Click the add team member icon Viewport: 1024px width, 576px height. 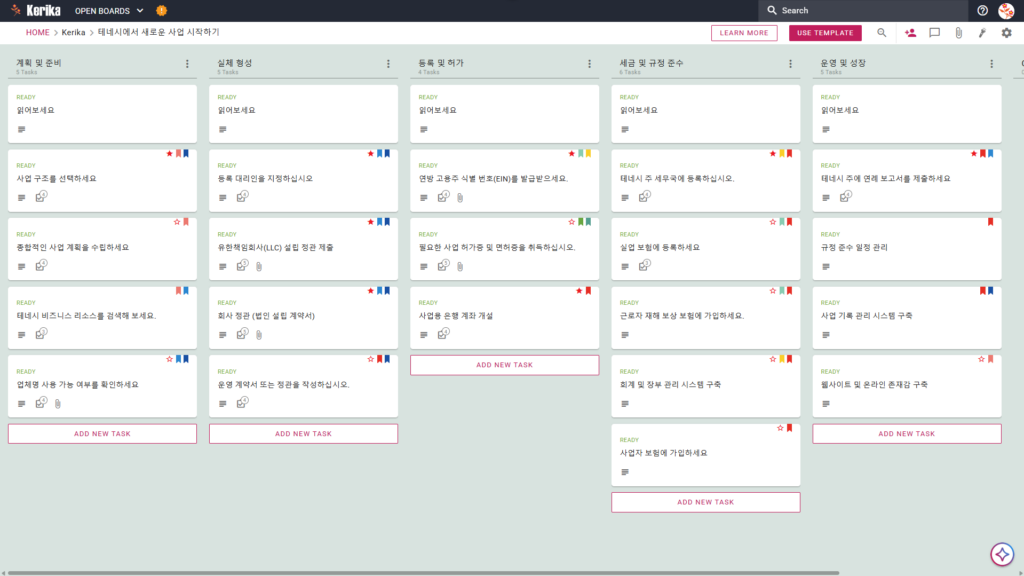[910, 33]
